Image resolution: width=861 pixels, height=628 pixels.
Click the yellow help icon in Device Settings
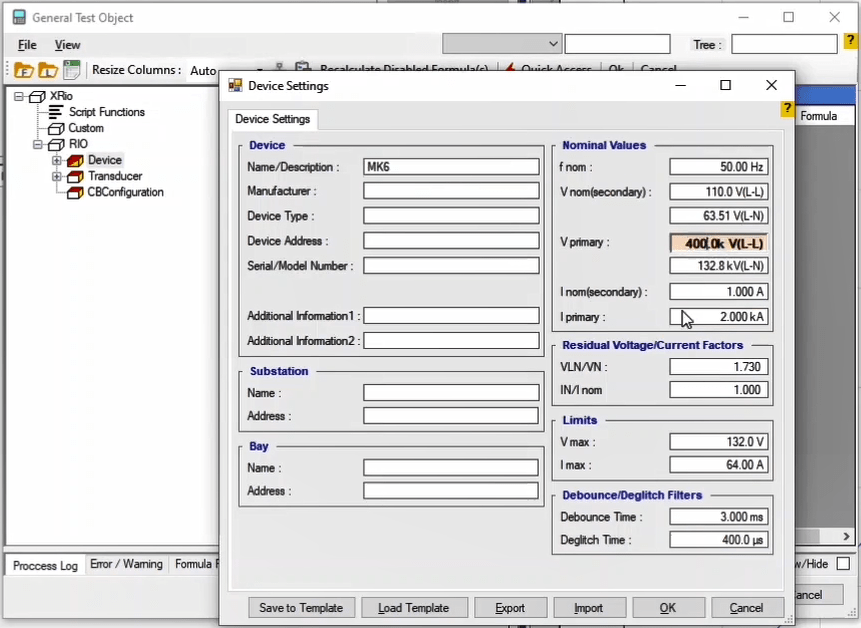(x=788, y=108)
